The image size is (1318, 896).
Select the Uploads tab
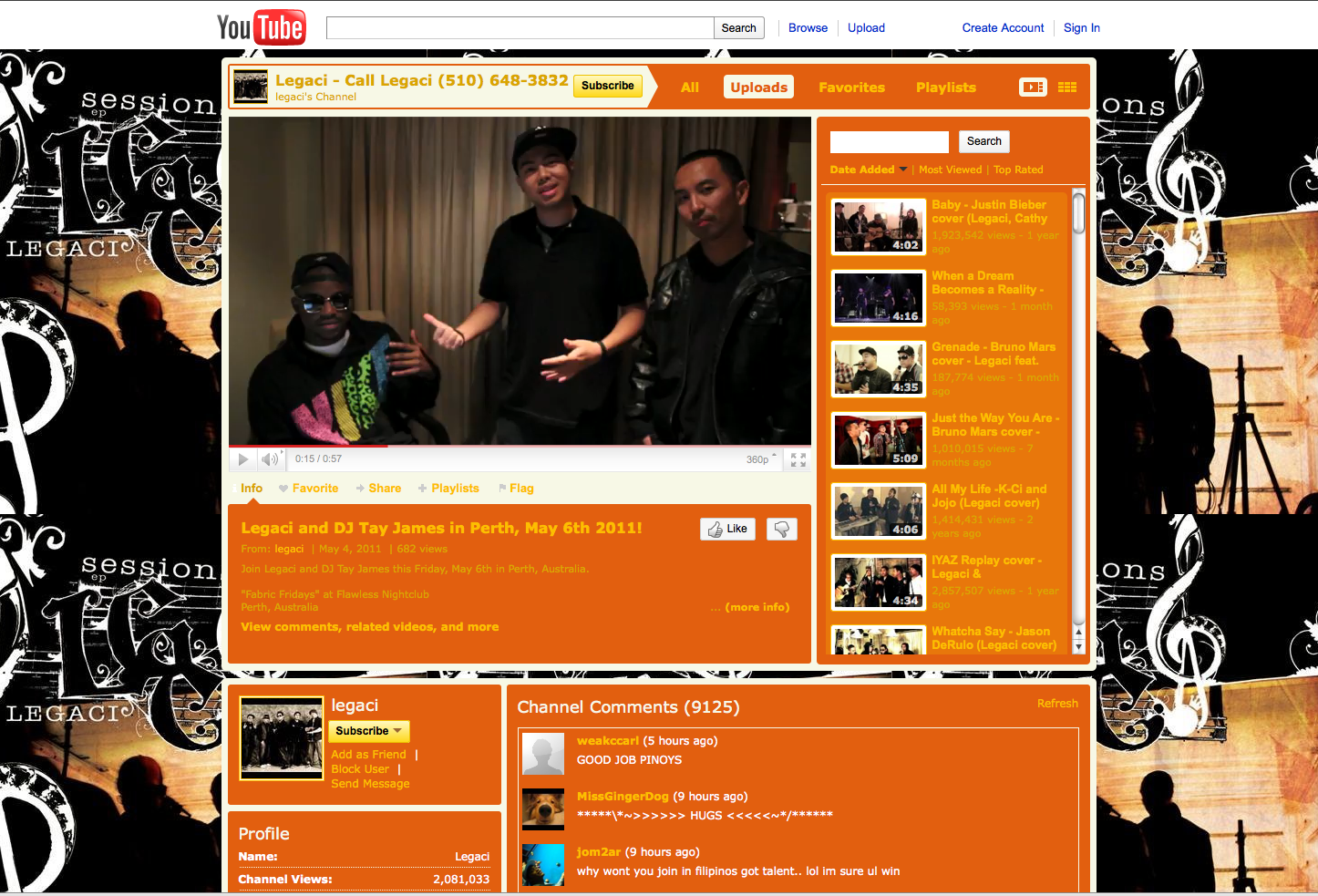click(758, 88)
